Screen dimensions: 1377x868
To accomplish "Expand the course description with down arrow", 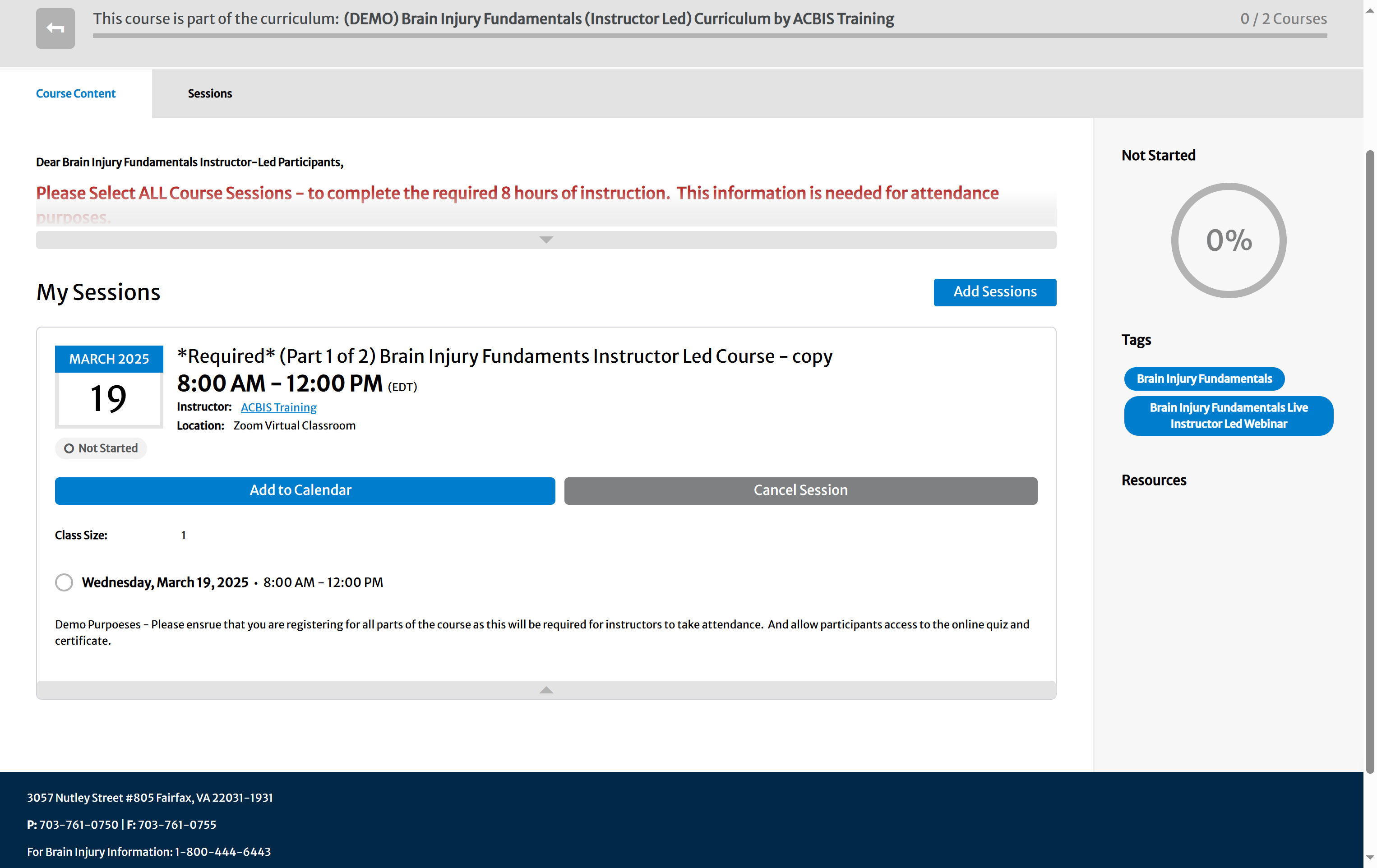I will 546,240.
